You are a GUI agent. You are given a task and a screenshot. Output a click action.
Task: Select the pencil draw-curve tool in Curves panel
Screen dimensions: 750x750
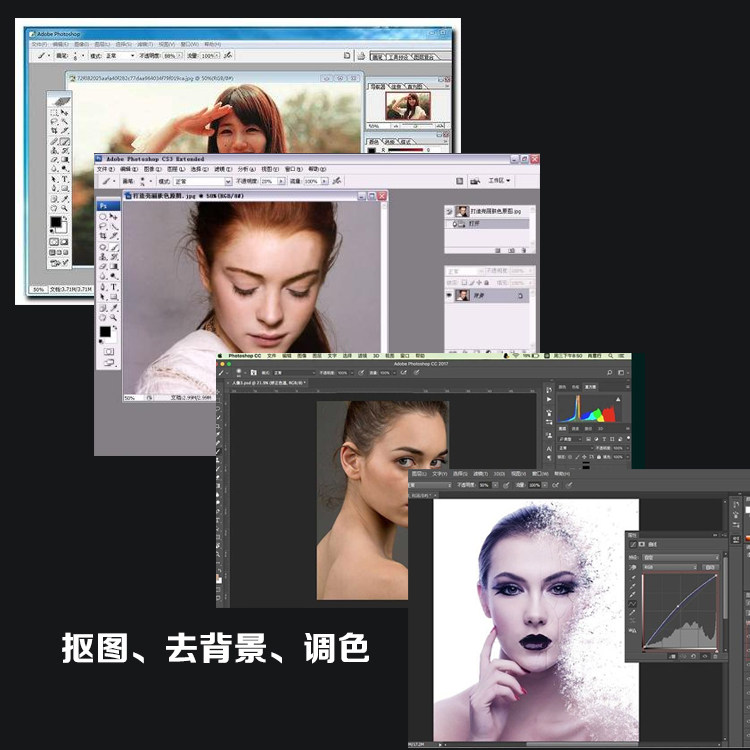[x=632, y=612]
